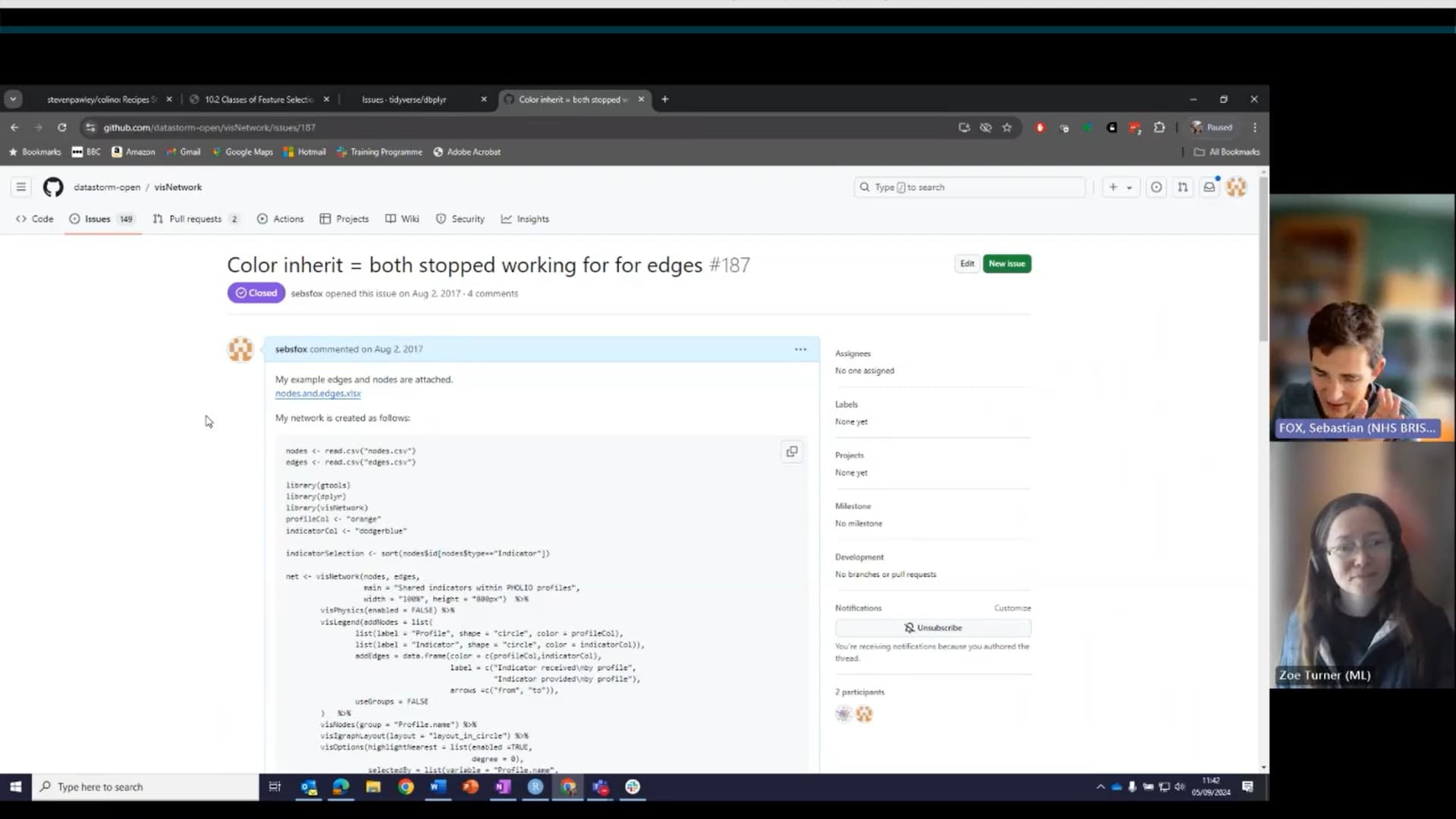The width and height of the screenshot is (1456, 819).
Task: Click Zoe Turner video thumbnail
Action: (x=1362, y=565)
